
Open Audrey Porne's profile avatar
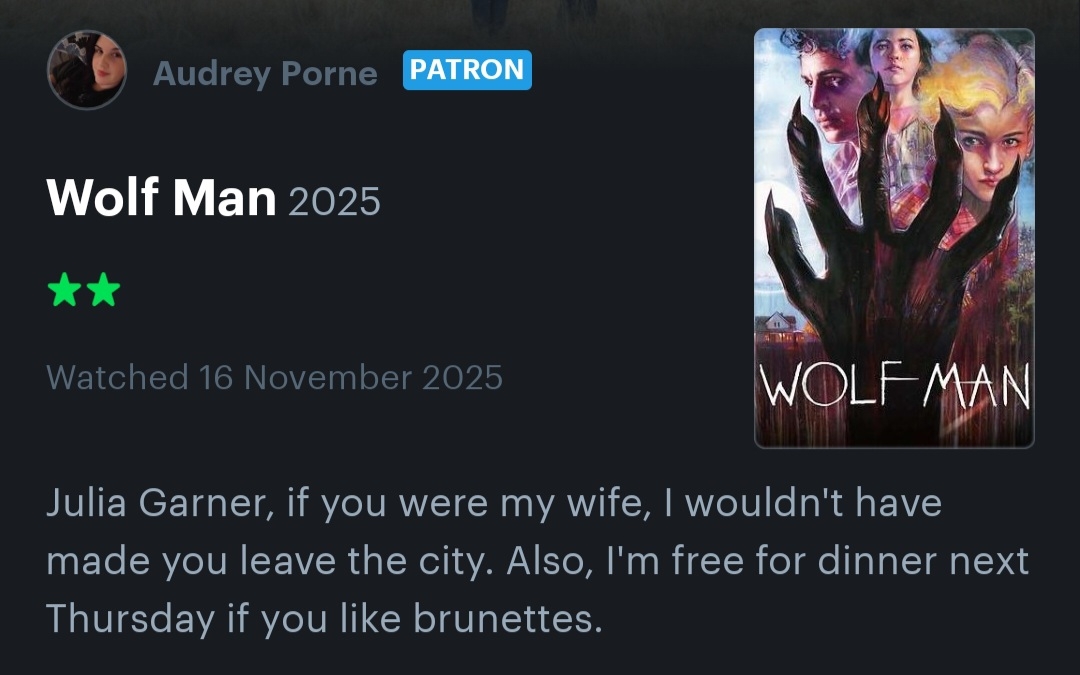click(x=87, y=70)
